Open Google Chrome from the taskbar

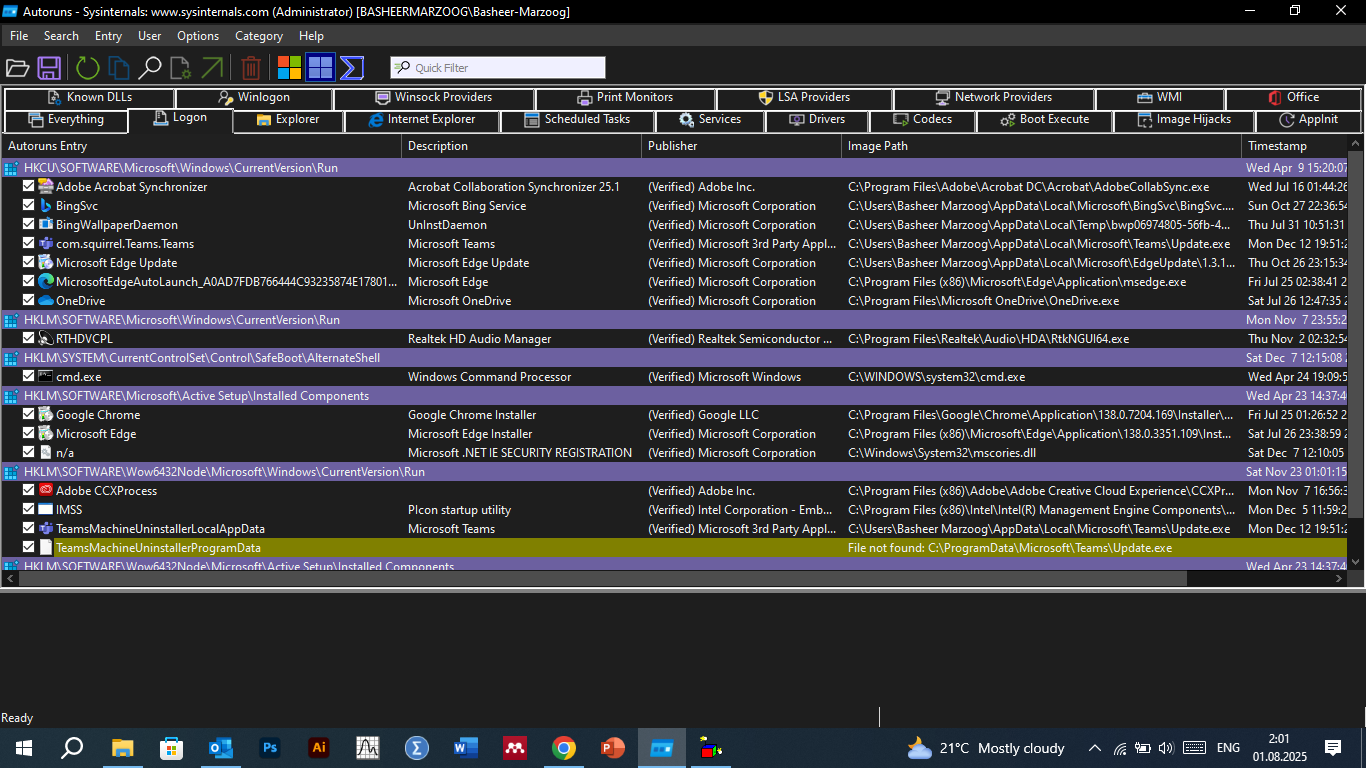564,748
